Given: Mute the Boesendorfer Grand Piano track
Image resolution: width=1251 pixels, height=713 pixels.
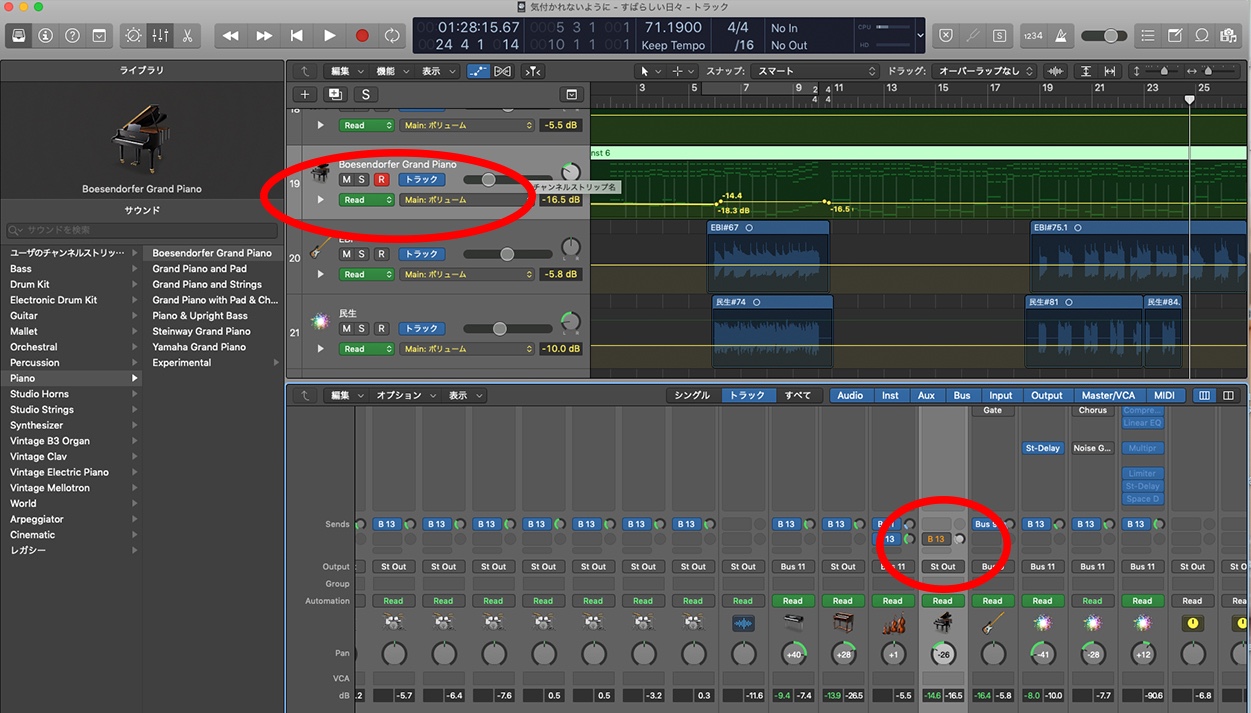Looking at the screenshot, I should (346, 180).
